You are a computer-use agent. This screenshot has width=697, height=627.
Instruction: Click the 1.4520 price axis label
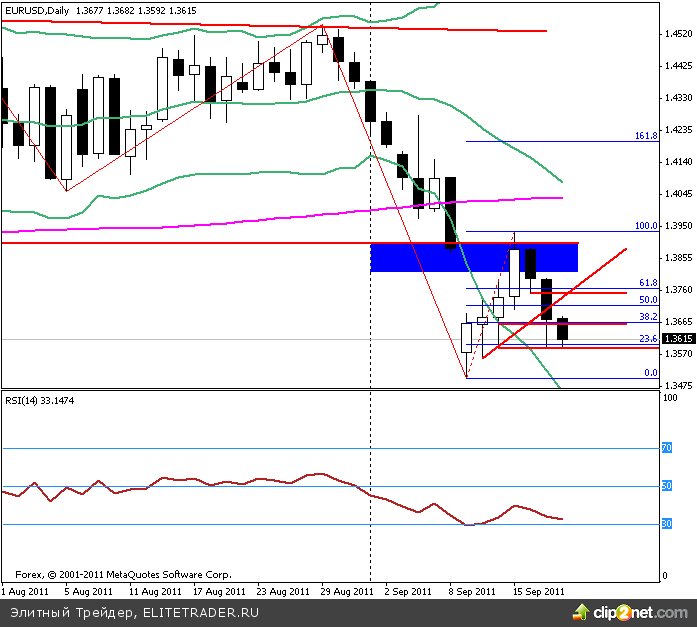click(678, 34)
